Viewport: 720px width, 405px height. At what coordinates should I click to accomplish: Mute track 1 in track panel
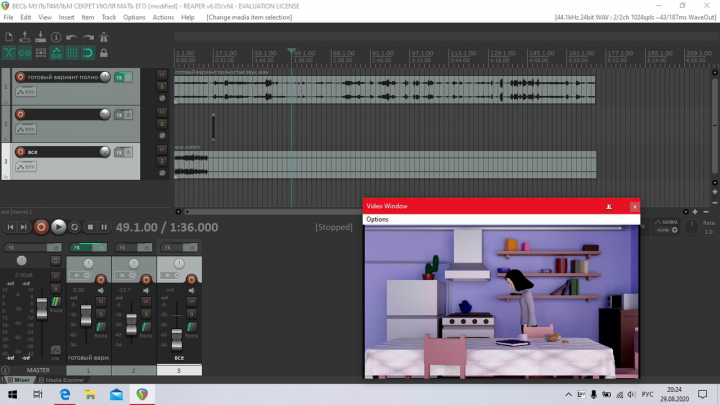(x=162, y=74)
